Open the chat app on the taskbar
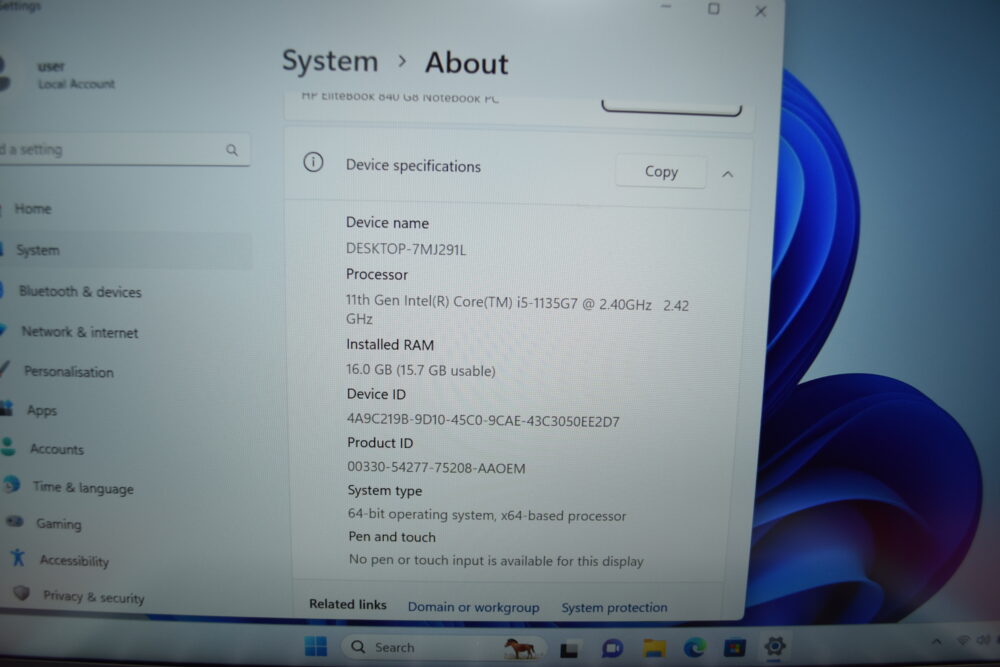The height and width of the screenshot is (667, 1000). point(612,649)
